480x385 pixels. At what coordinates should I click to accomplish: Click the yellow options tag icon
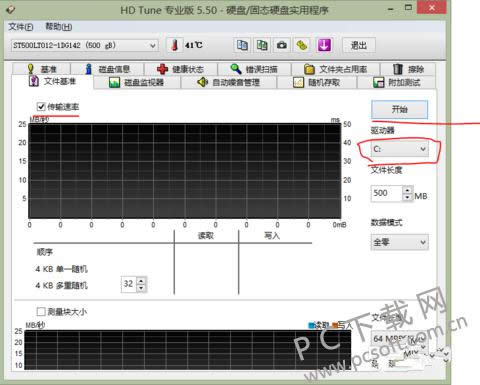(x=302, y=45)
